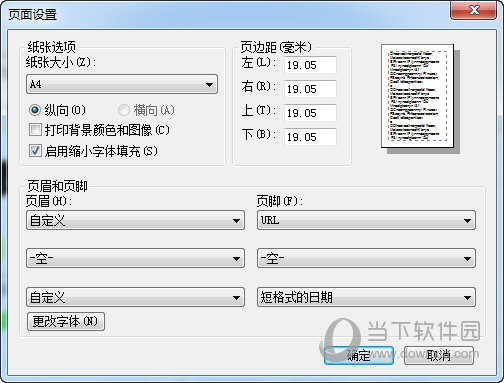Open the middle 页脚 -空- dropdown
504x383 pixels.
(366, 258)
